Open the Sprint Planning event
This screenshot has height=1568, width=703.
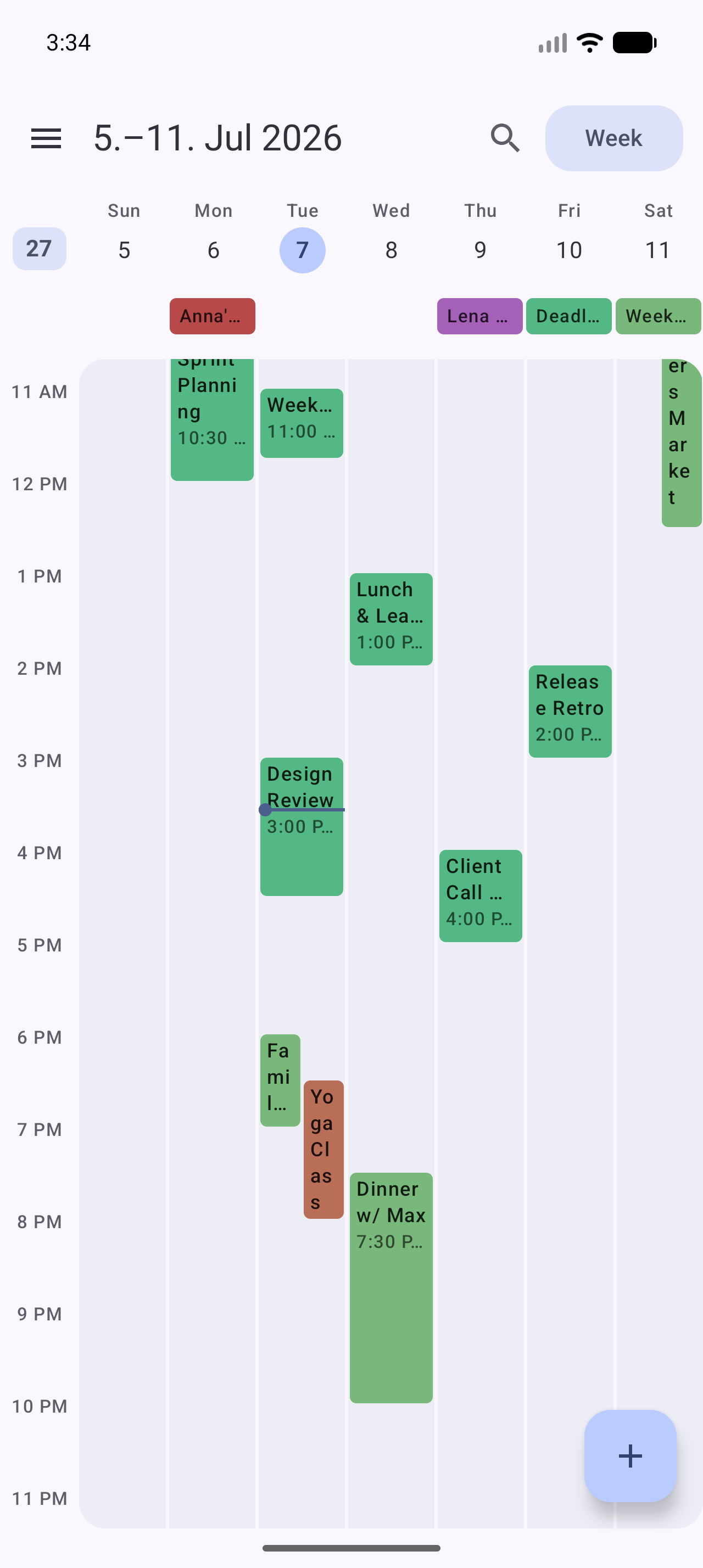point(213,420)
